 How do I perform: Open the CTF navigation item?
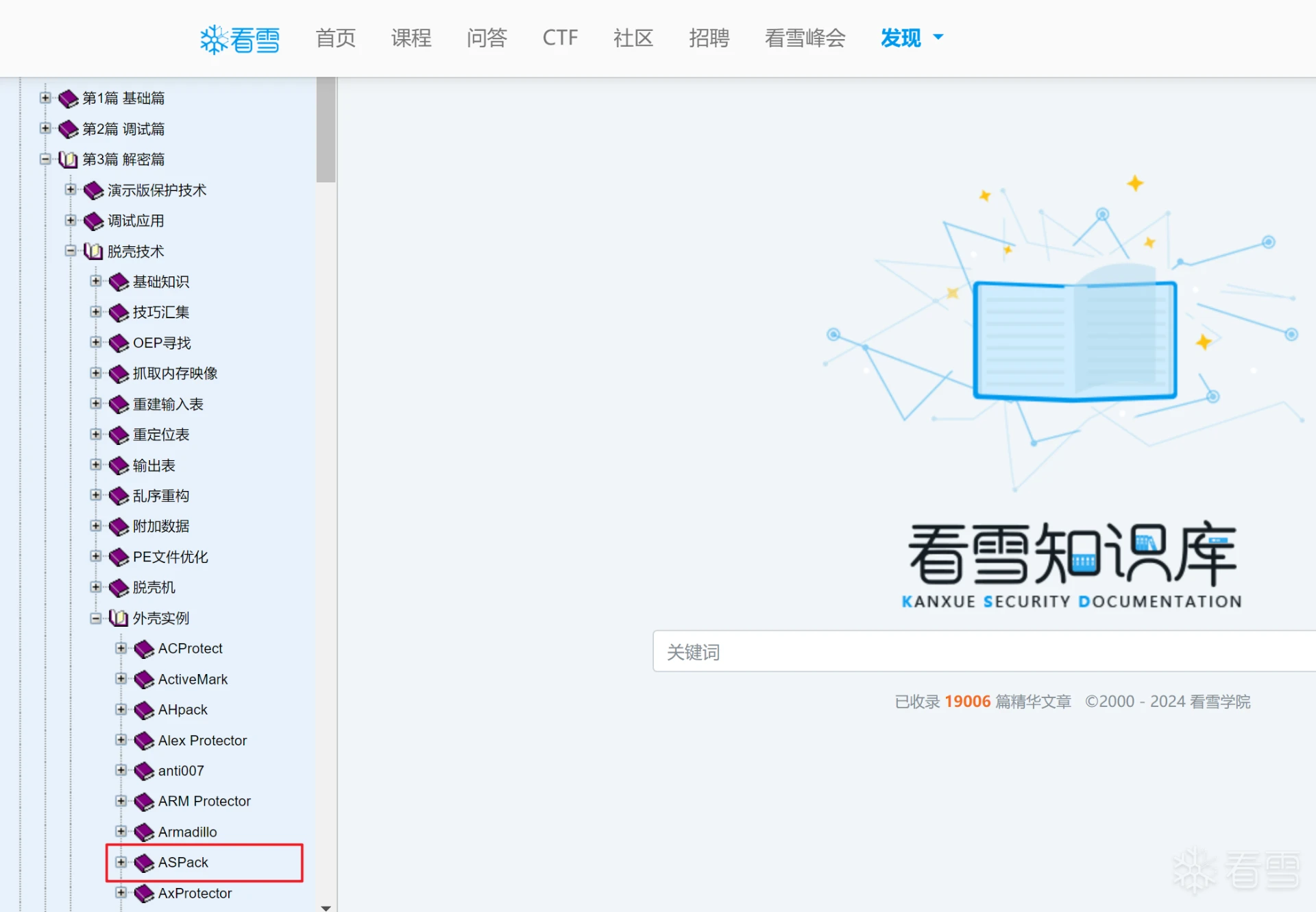560,38
